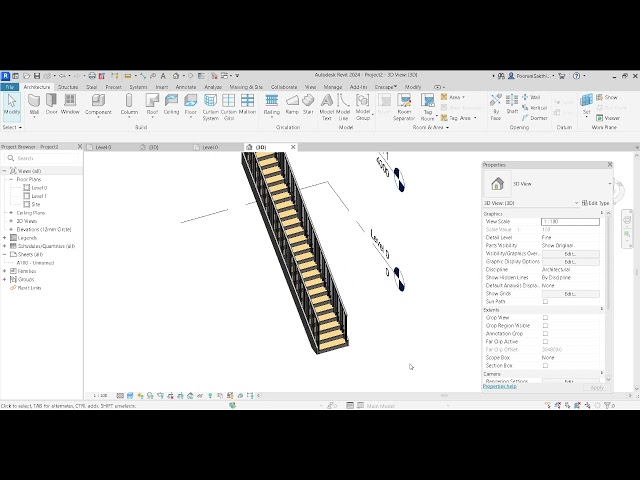The width and height of the screenshot is (640, 480).
Task: Click Edit button for Visibility/Graphics Overrides
Action: 570,253
